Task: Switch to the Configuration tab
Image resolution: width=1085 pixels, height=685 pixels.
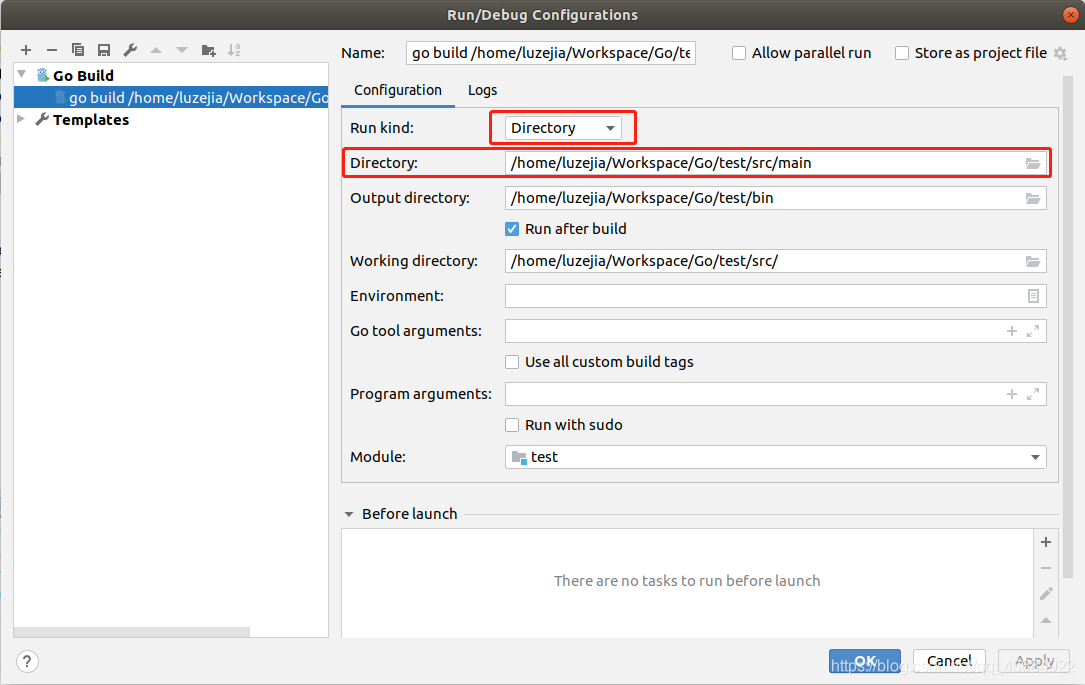Action: click(398, 90)
